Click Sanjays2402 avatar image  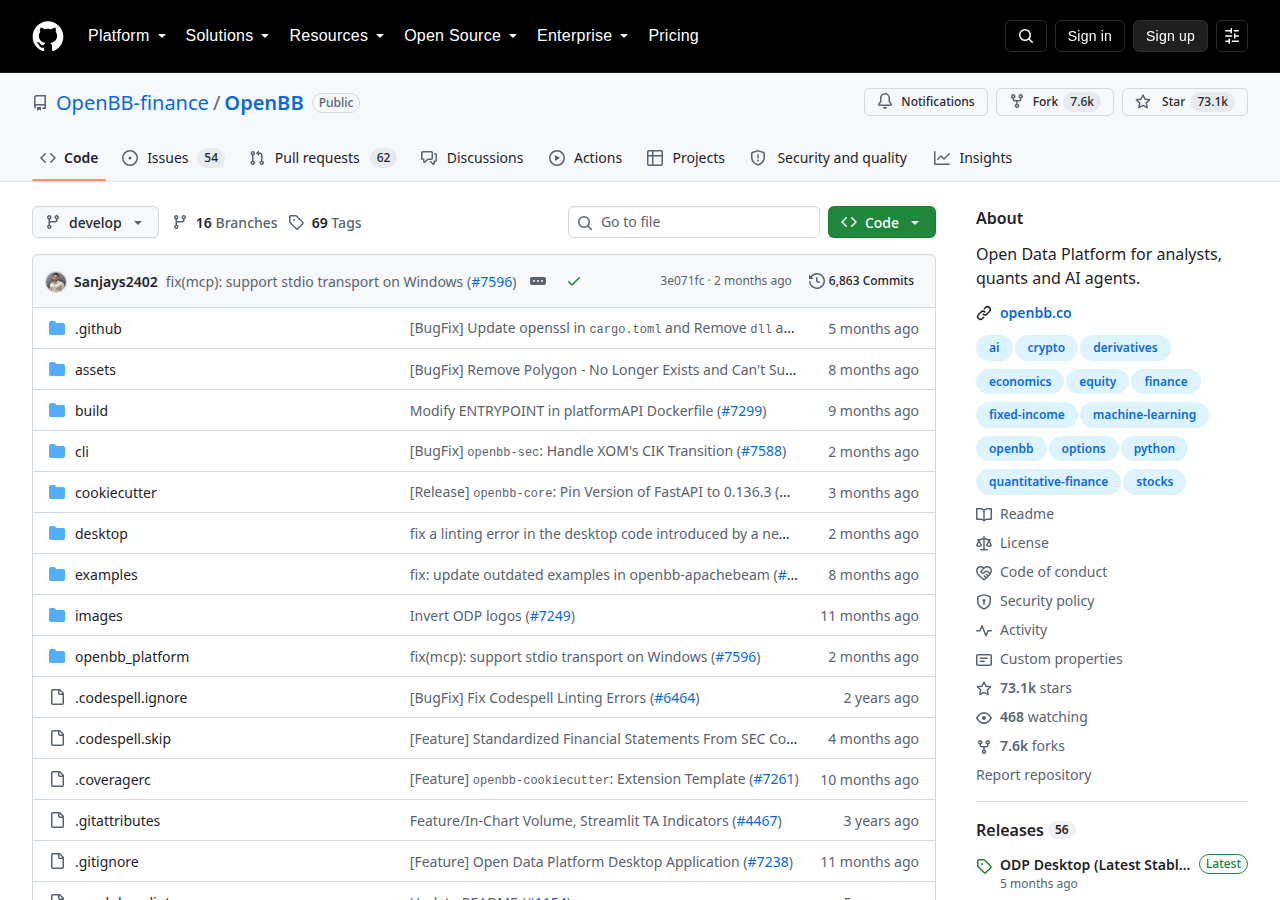[56, 282]
